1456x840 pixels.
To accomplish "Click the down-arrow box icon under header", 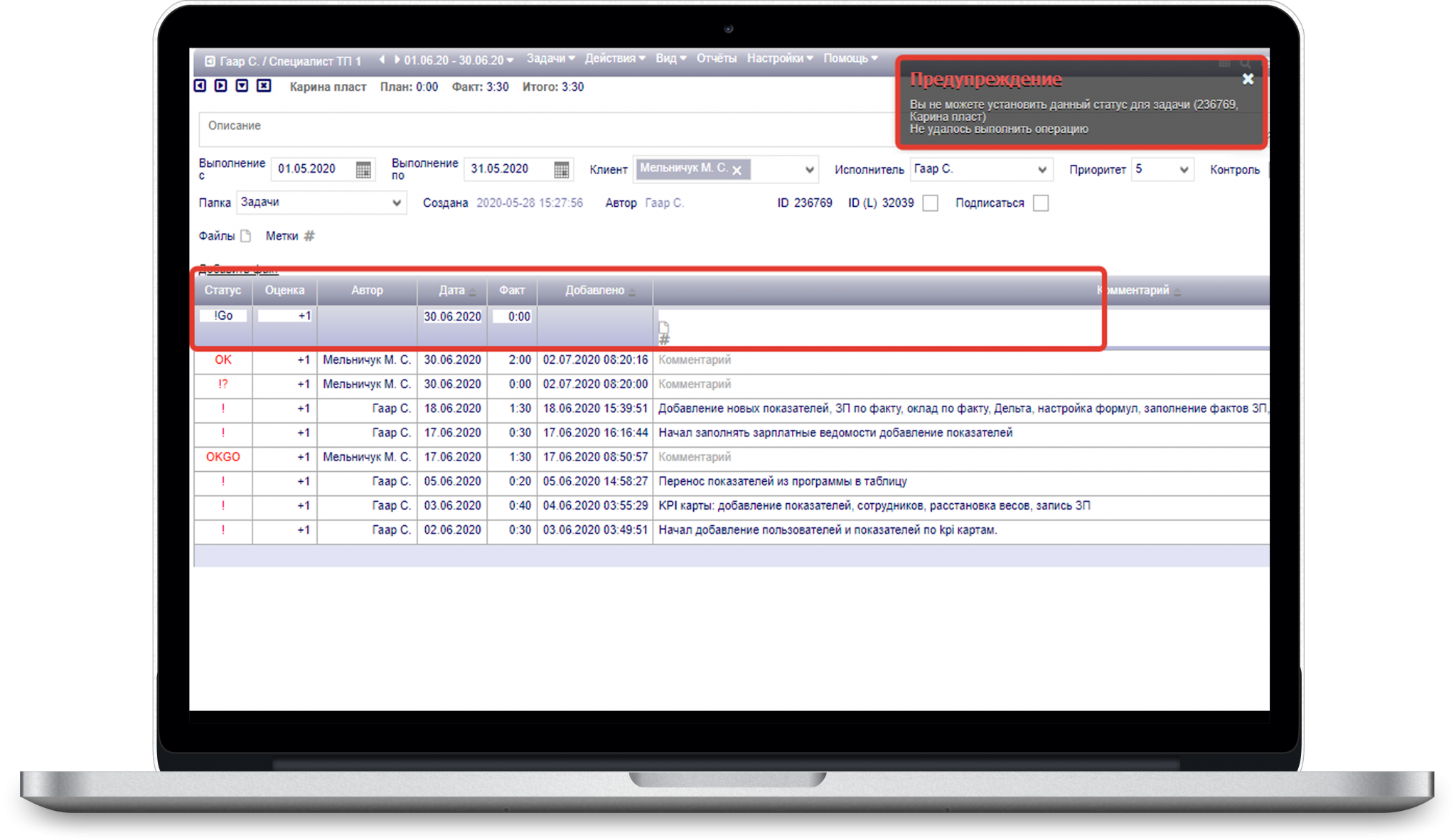I will click(242, 86).
